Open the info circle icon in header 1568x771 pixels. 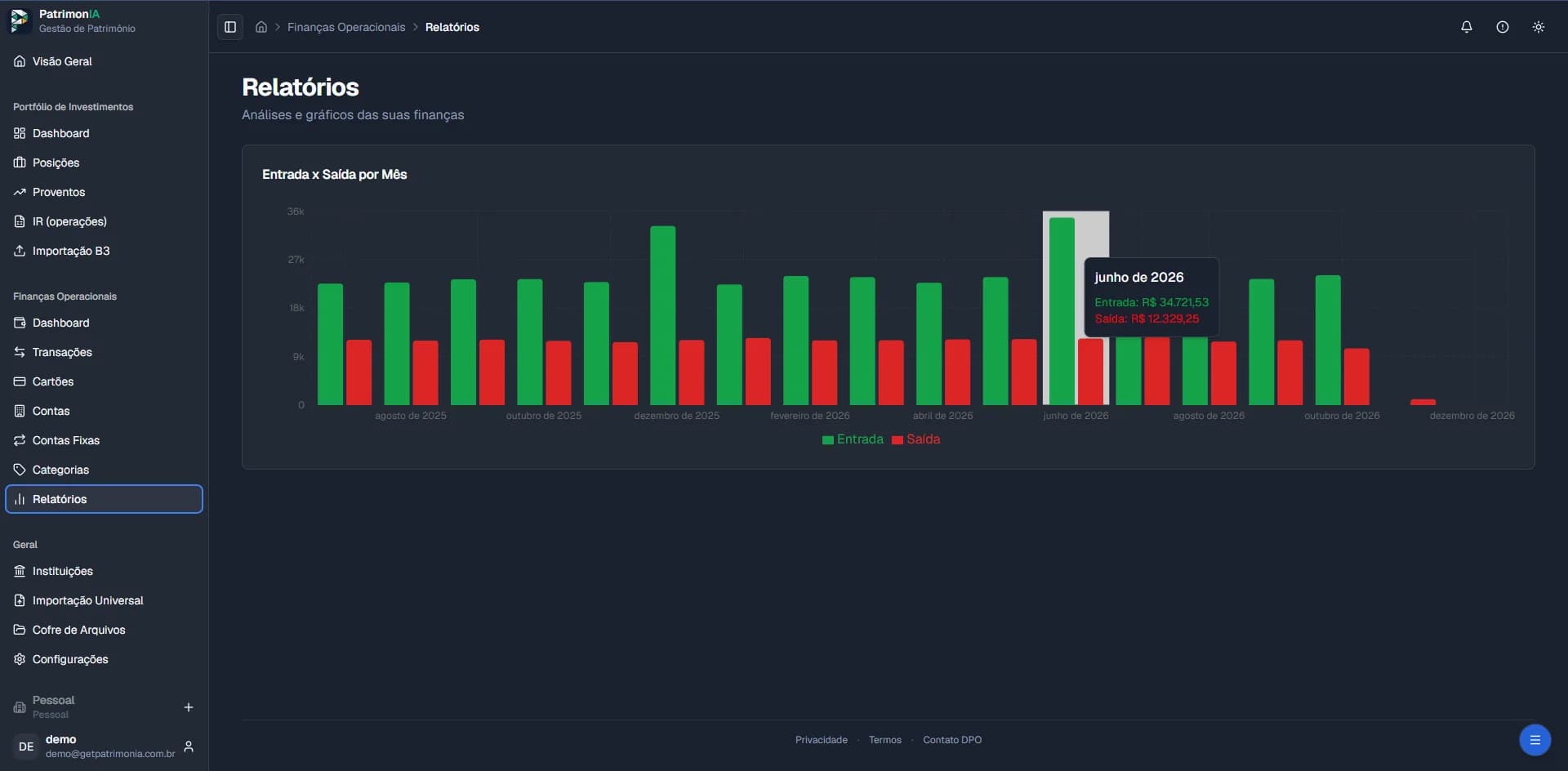(1503, 27)
